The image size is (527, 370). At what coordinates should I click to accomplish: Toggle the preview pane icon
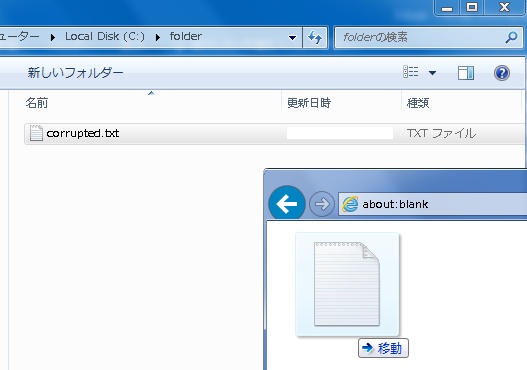[465, 73]
